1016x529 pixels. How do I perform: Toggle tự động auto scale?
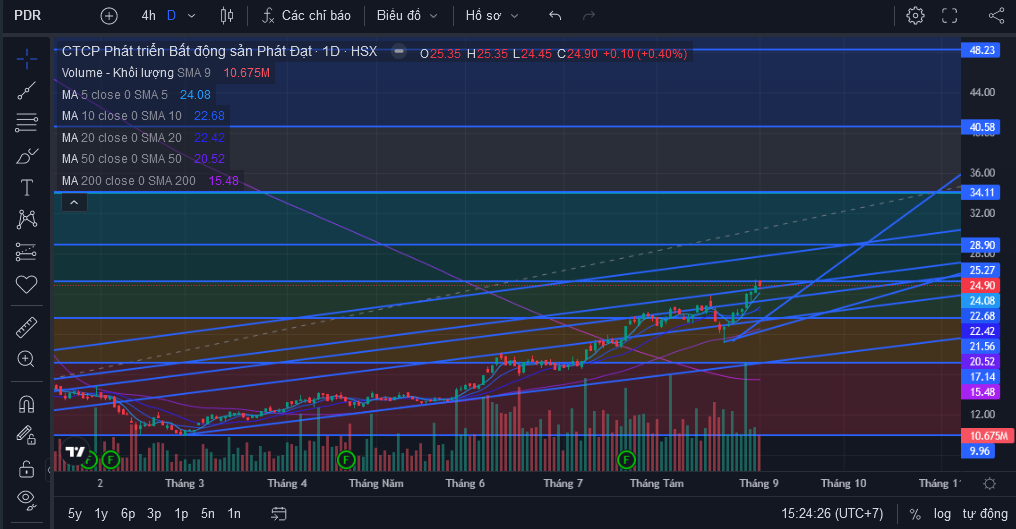[x=985, y=513]
